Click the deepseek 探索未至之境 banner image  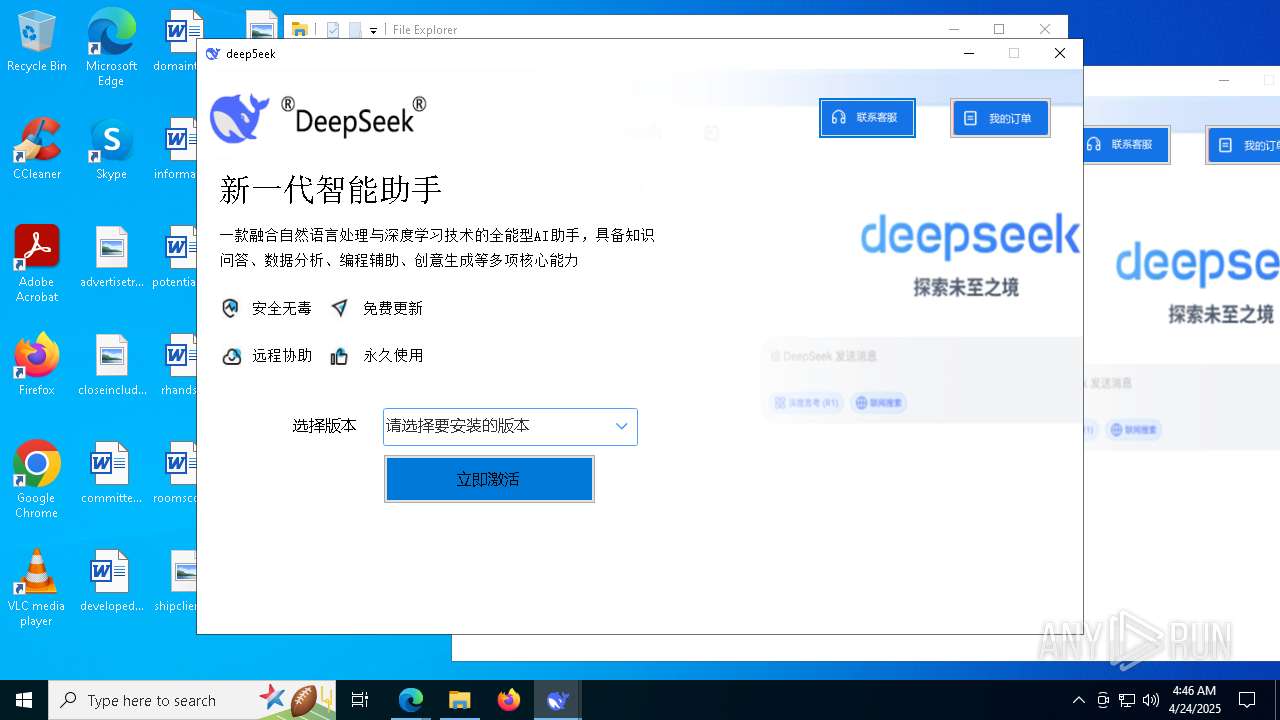point(969,255)
